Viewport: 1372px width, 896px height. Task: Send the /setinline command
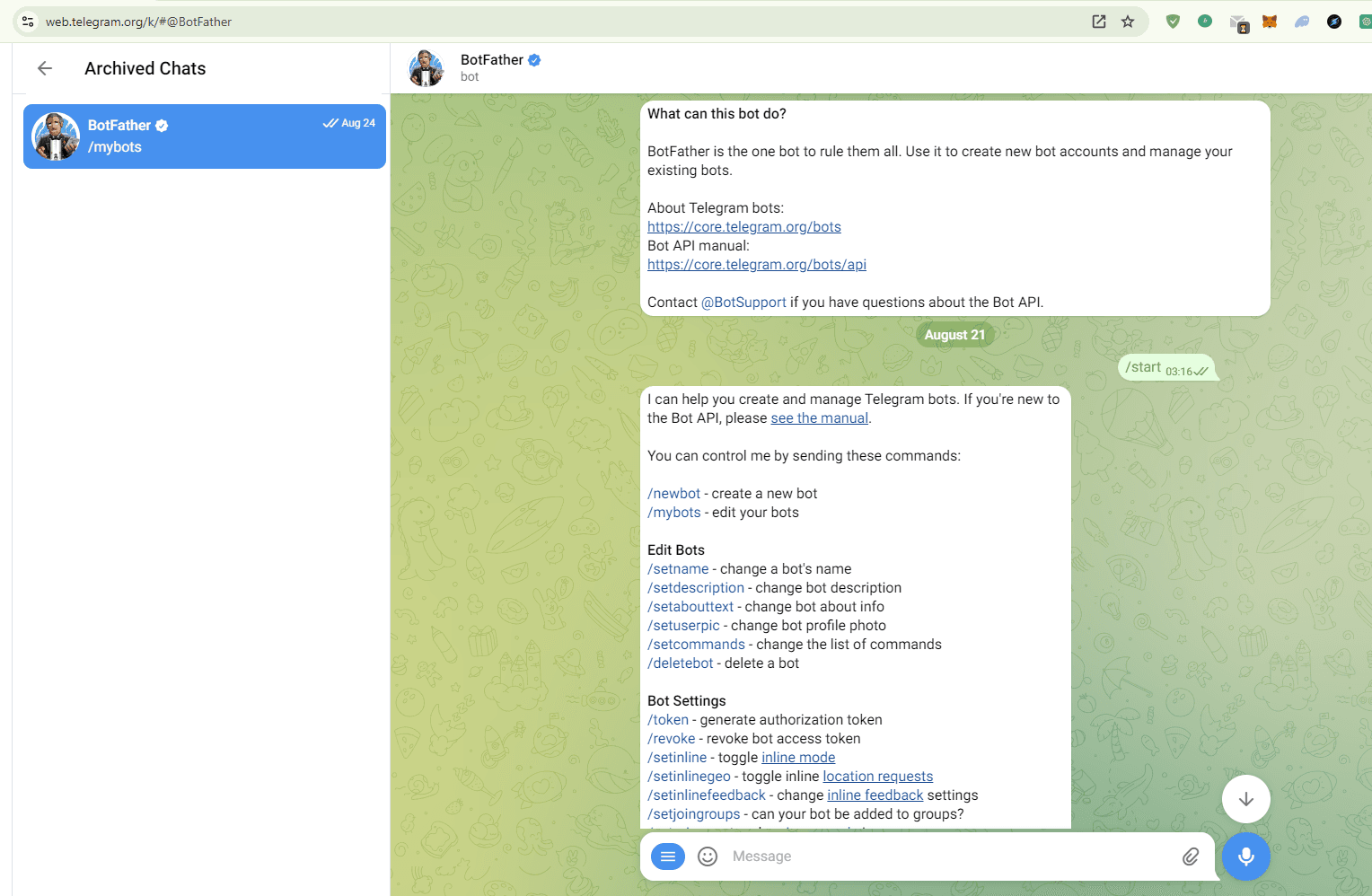point(677,758)
